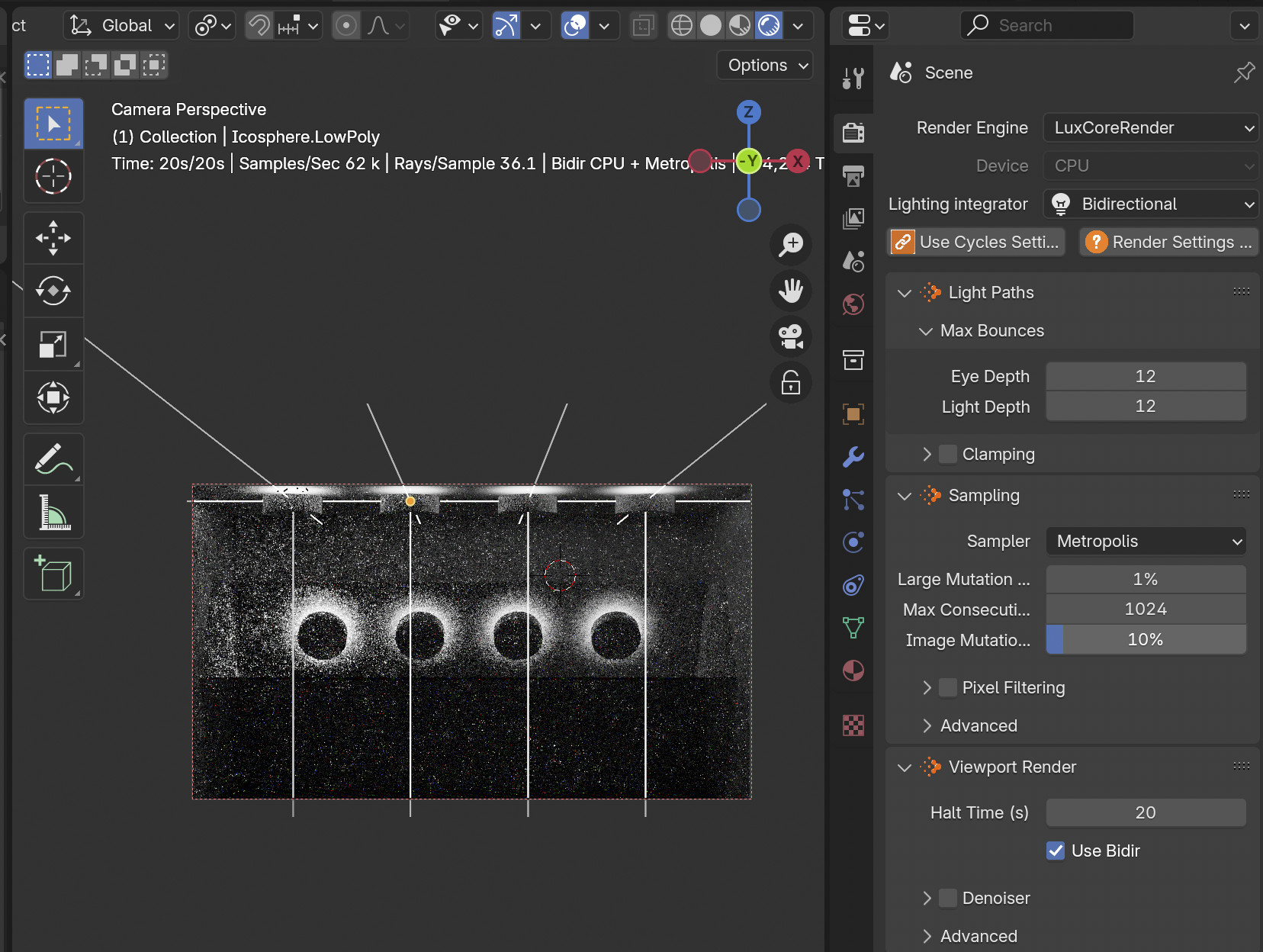The height and width of the screenshot is (952, 1263).
Task: Activate the Add Cube tool
Action: click(x=53, y=574)
